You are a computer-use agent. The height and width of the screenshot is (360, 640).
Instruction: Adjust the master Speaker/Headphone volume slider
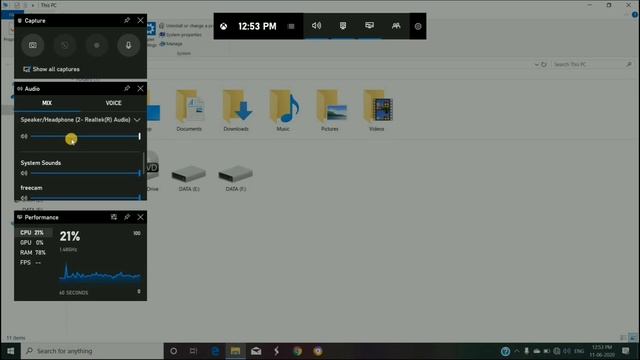(x=86, y=136)
